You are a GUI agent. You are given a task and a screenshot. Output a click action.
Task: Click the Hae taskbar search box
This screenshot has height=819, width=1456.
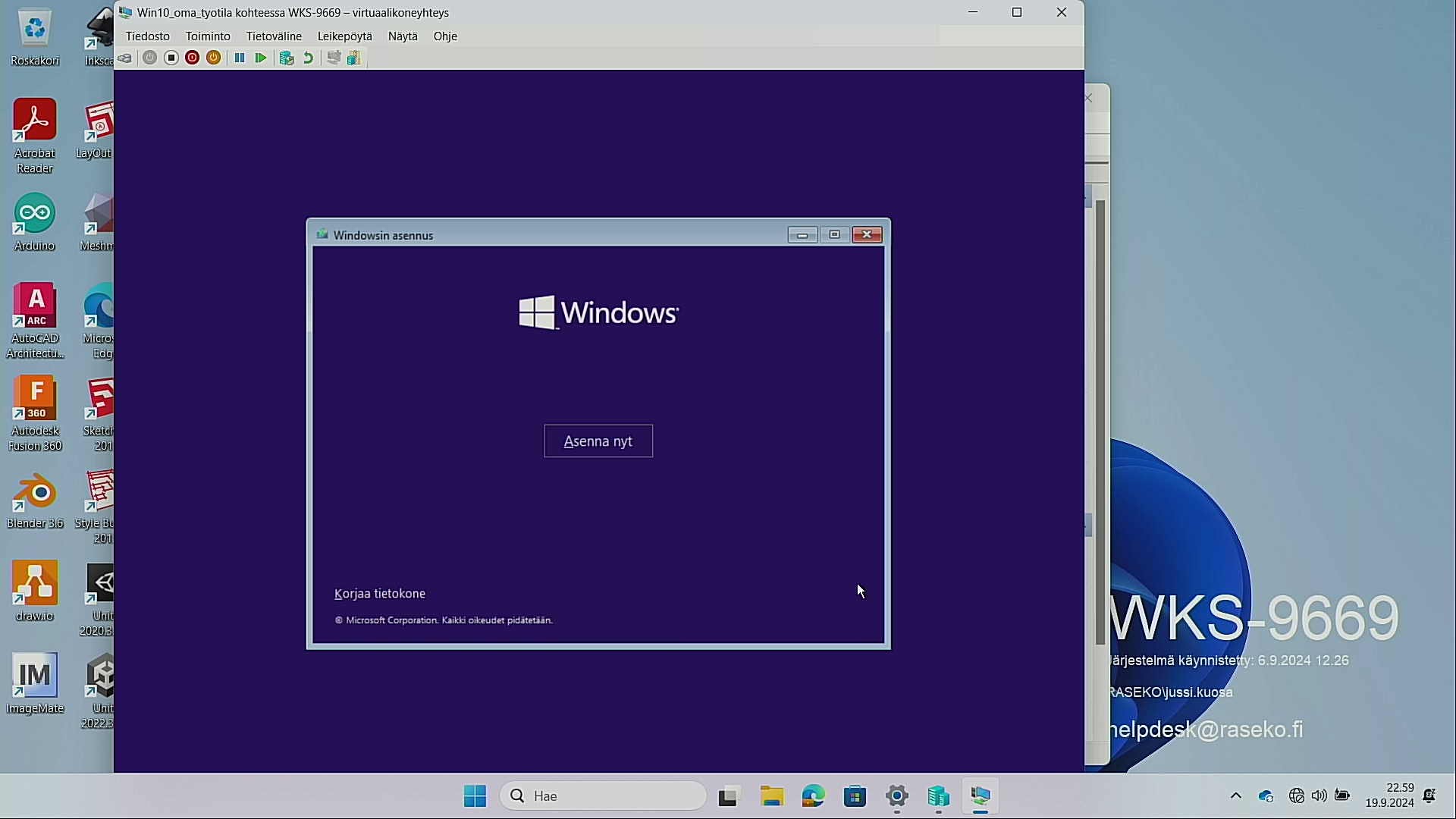click(x=603, y=796)
